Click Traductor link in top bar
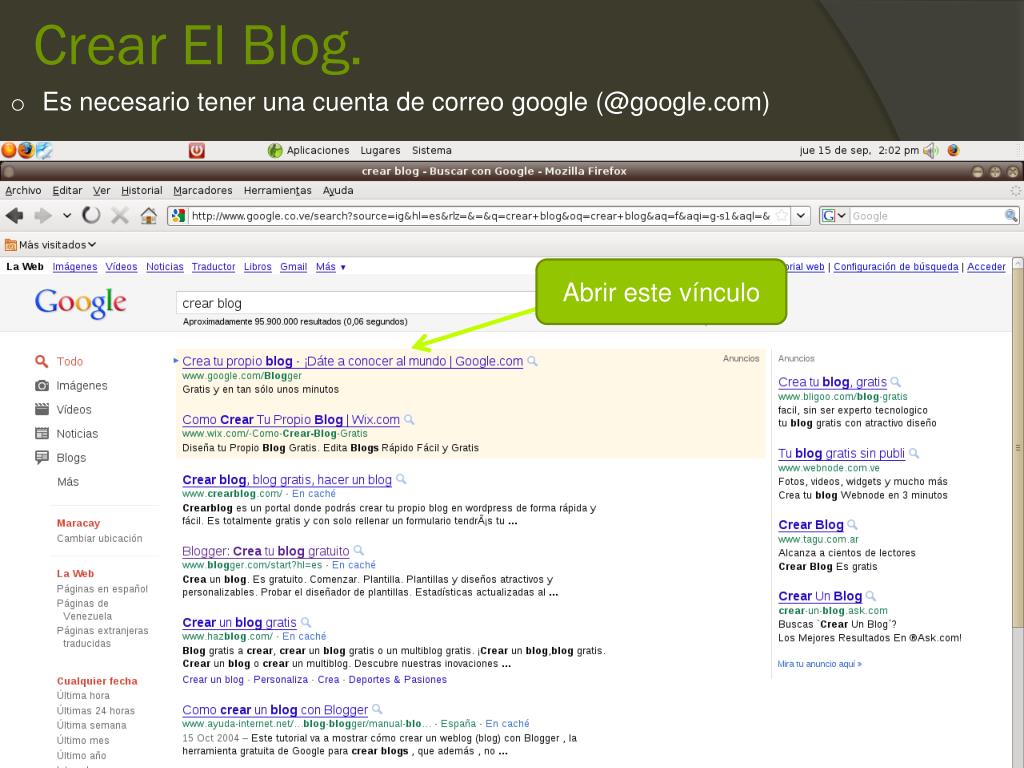The height and width of the screenshot is (768, 1024). [x=213, y=267]
